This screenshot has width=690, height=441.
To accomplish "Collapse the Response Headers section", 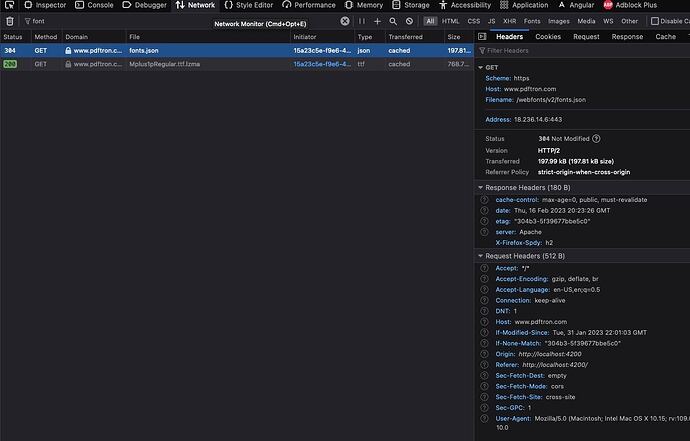I will point(480,187).
